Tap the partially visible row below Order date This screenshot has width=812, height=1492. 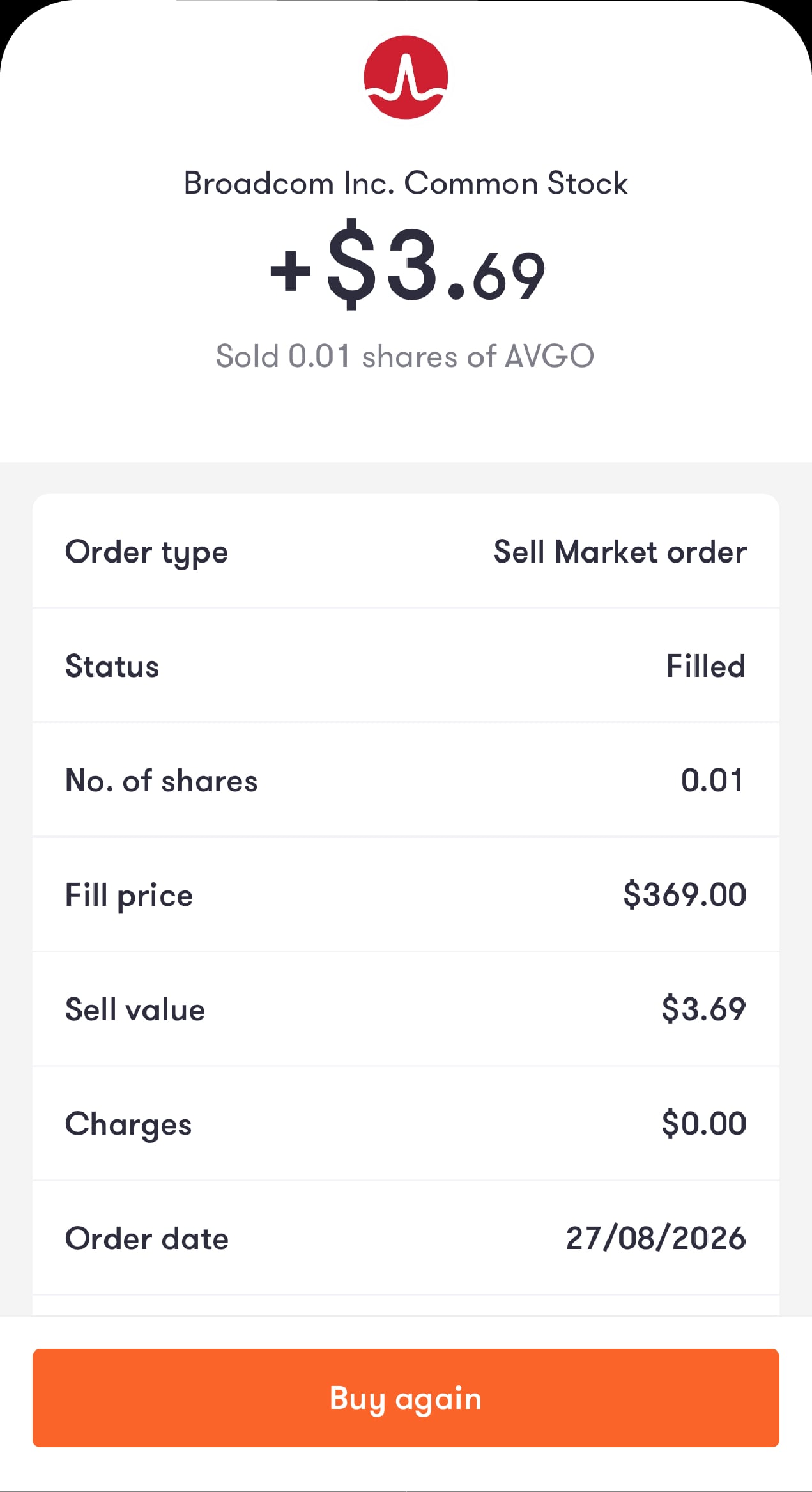pos(406,1305)
